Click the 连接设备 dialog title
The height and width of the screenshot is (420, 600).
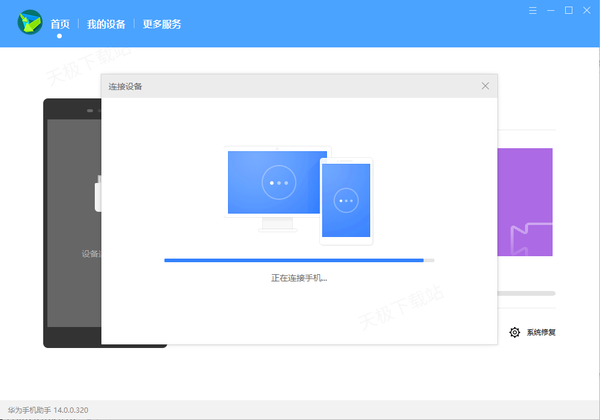point(125,87)
